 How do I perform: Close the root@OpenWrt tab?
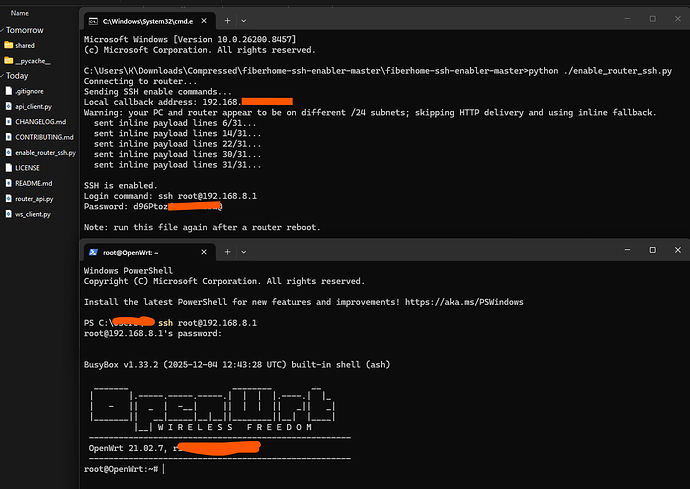click(204, 252)
